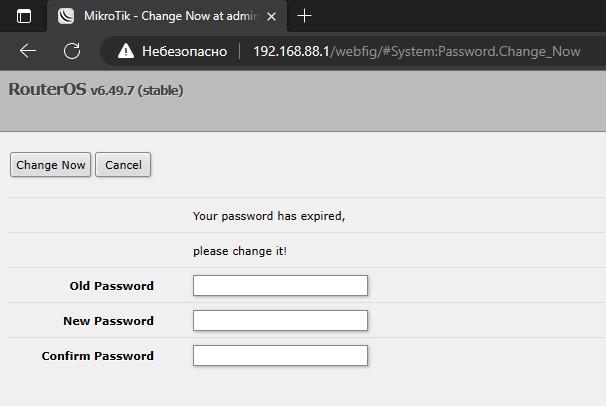Reload the WebFig page
The height and width of the screenshot is (406, 606).
[x=72, y=51]
